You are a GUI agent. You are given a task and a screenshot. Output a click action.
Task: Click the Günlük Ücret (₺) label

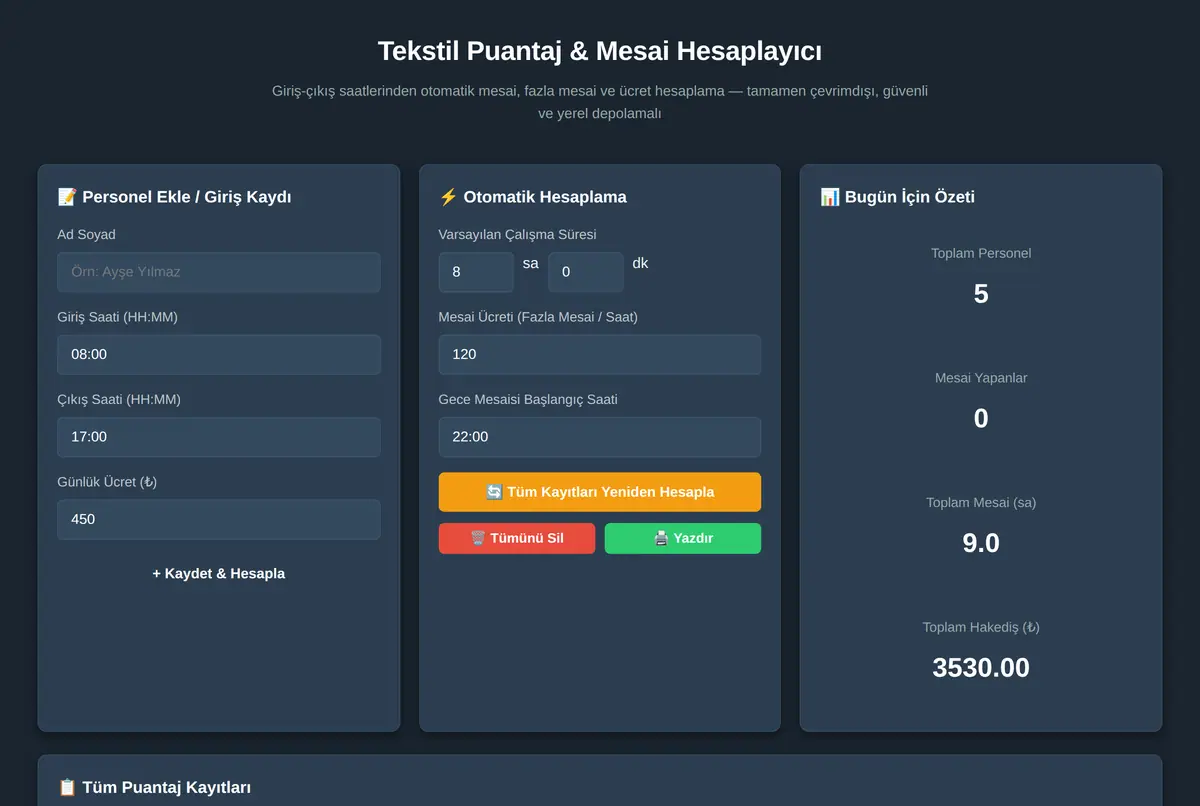click(107, 482)
